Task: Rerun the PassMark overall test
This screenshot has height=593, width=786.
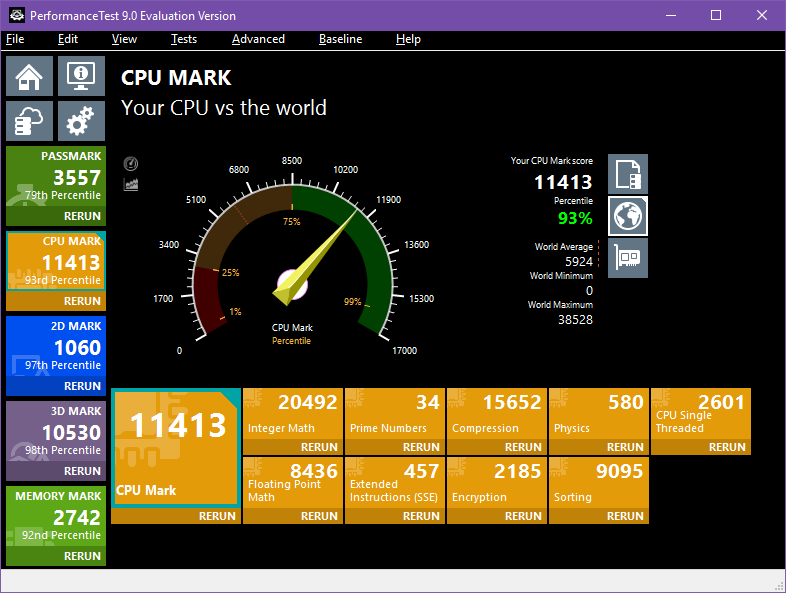Action: pyautogui.click(x=56, y=216)
